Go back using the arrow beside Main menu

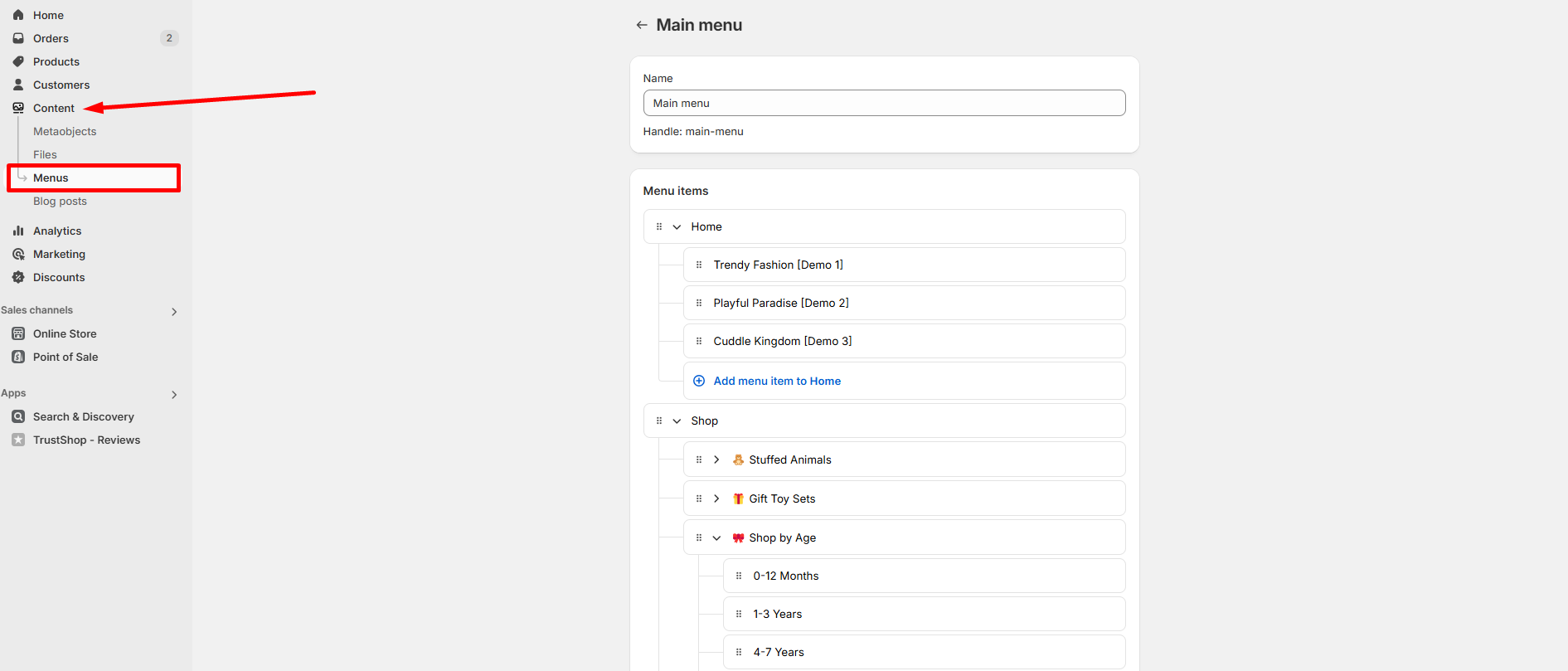tap(642, 25)
